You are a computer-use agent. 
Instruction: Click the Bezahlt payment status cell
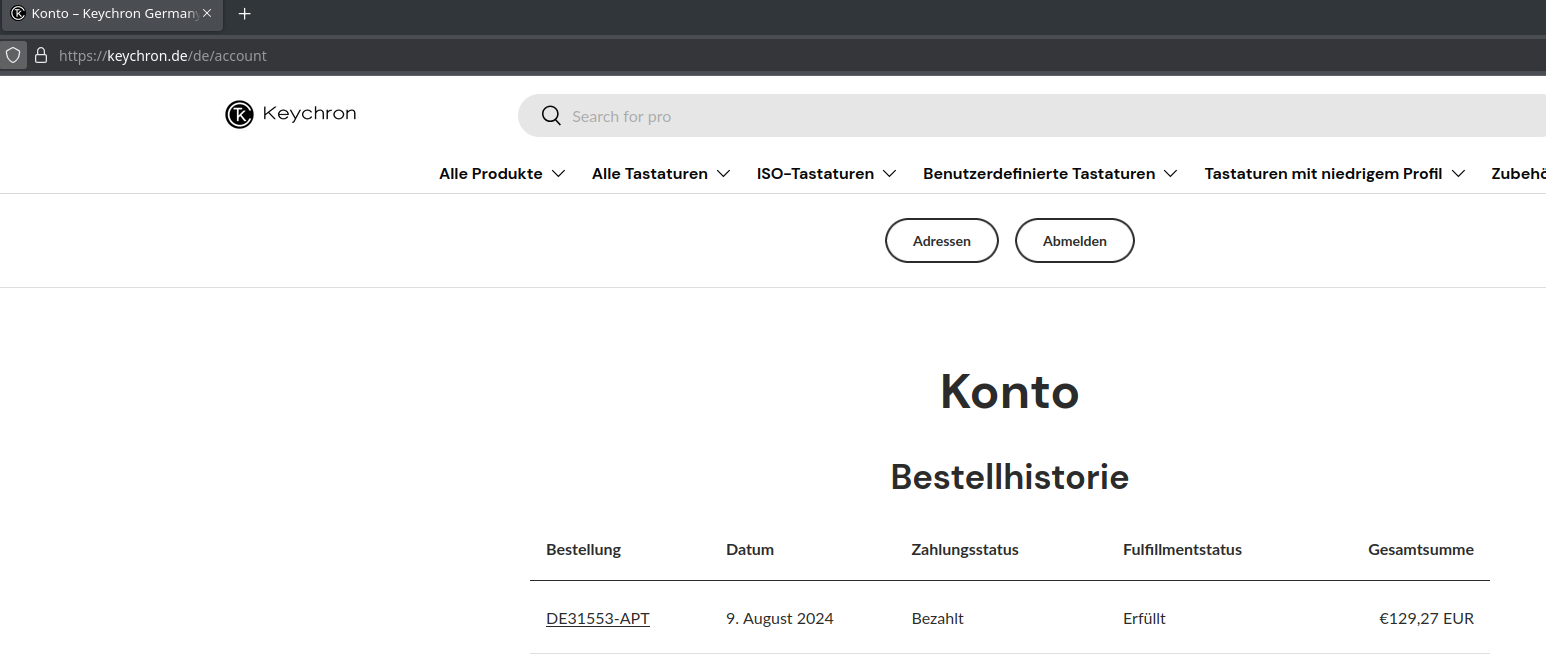tap(938, 619)
